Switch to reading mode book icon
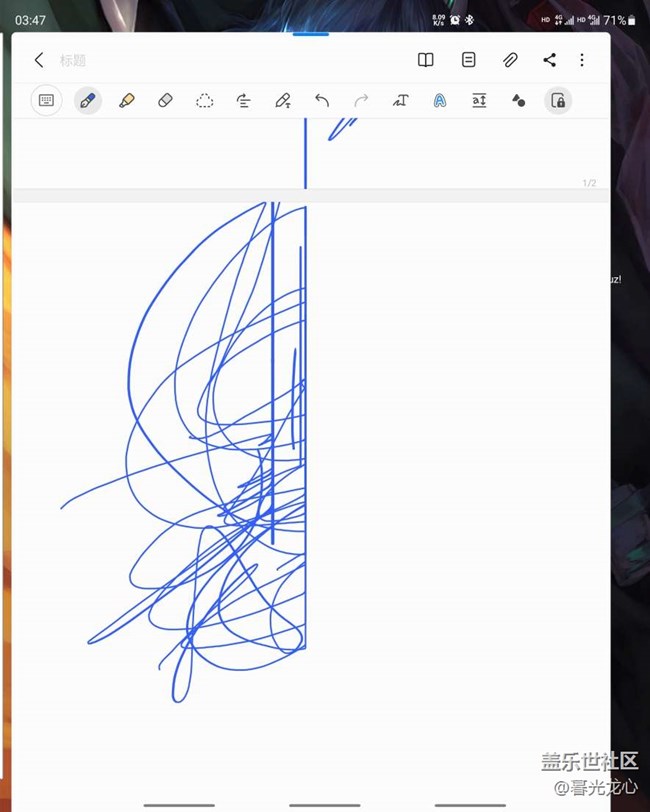650x812 pixels. click(x=426, y=60)
